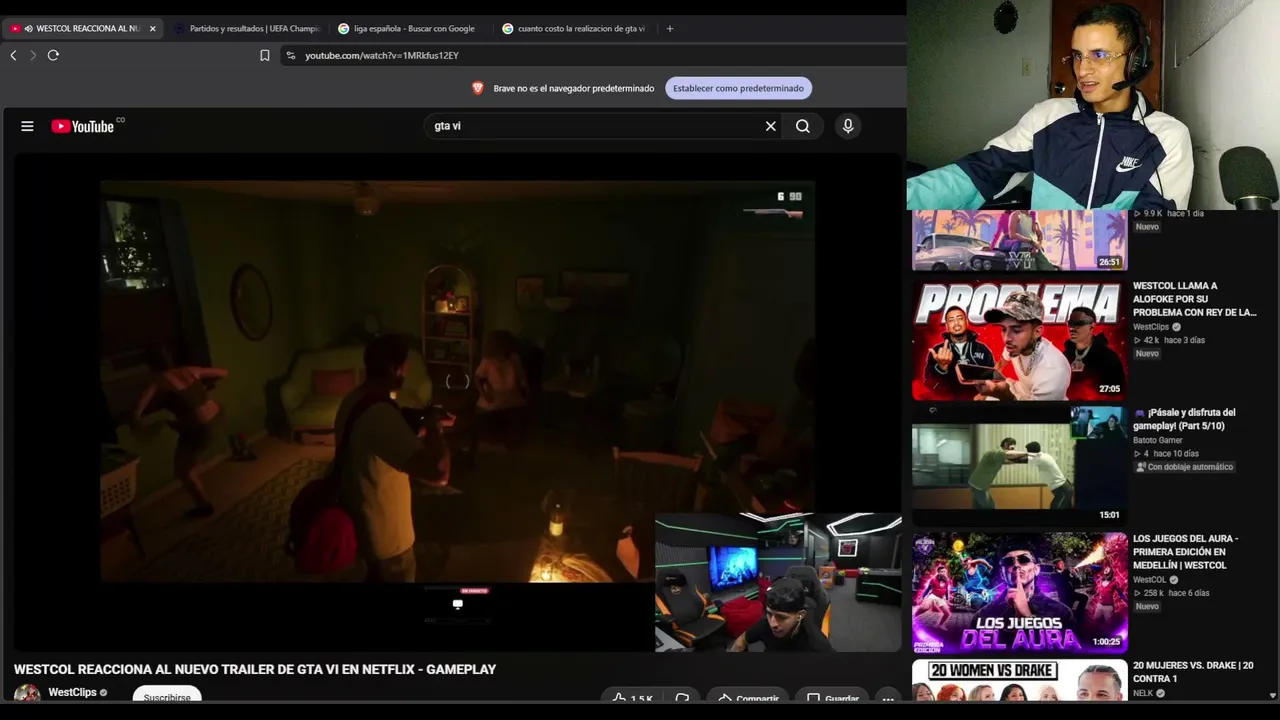
Task: Click 'Con doblaje automático' badge
Action: click(x=1184, y=467)
